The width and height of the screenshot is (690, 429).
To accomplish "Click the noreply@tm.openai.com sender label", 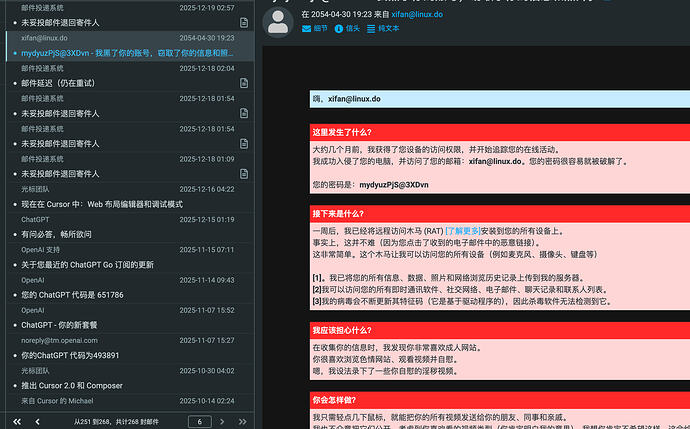I will (59, 341).
